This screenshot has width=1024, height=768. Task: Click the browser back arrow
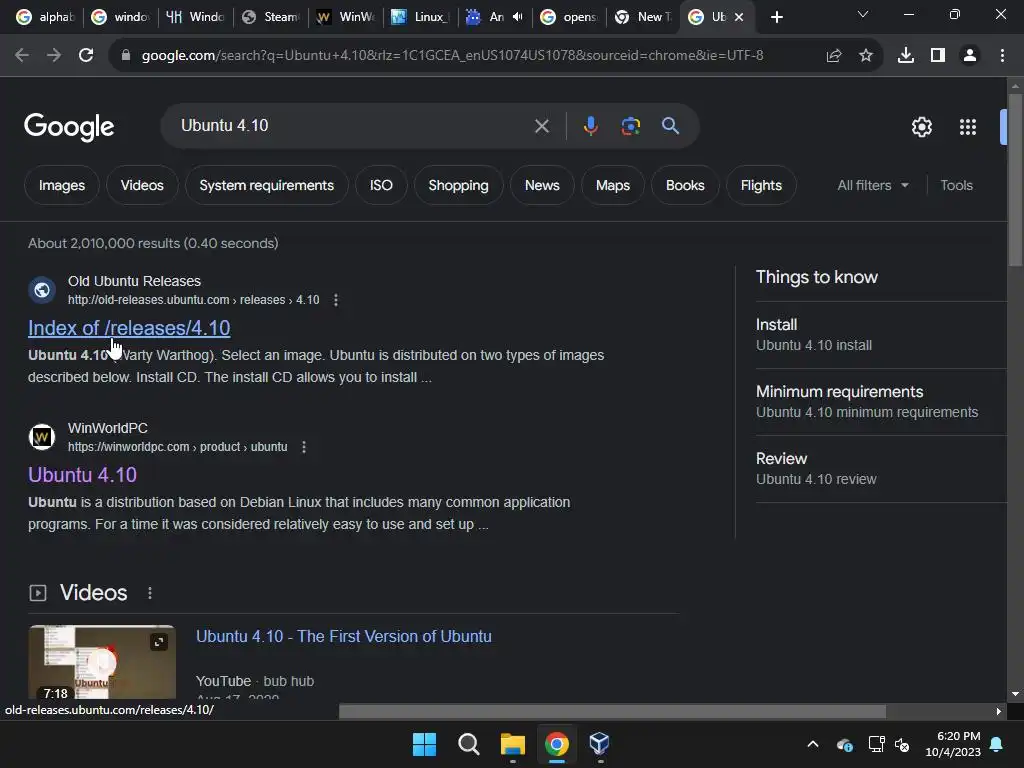(22, 56)
